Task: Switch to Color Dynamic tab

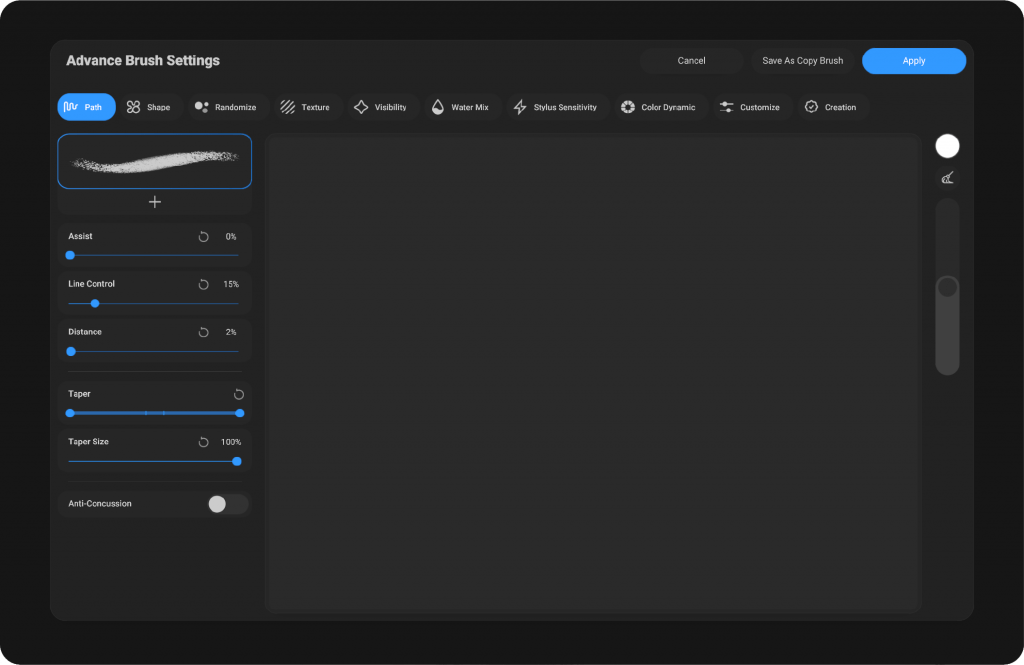Action: coord(658,107)
